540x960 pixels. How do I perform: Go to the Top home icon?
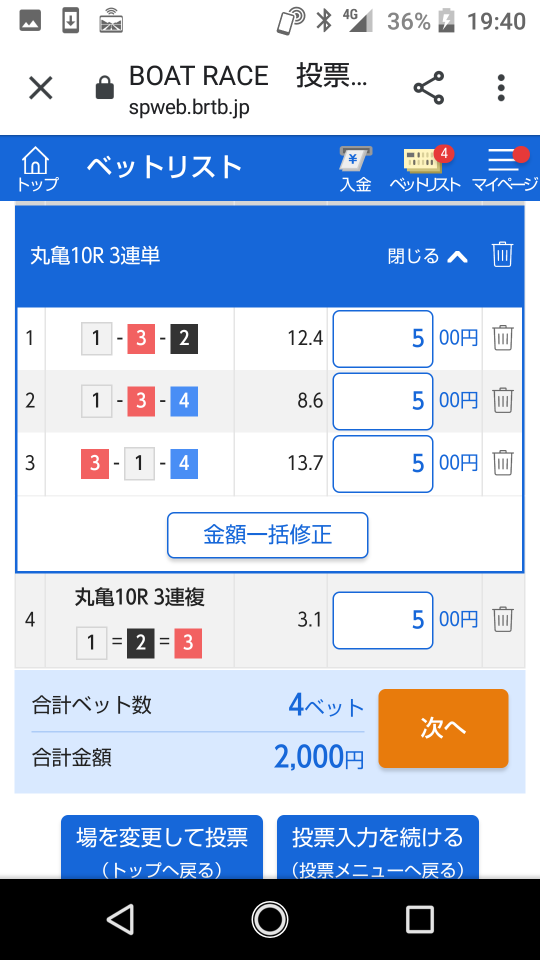pyautogui.click(x=37, y=170)
